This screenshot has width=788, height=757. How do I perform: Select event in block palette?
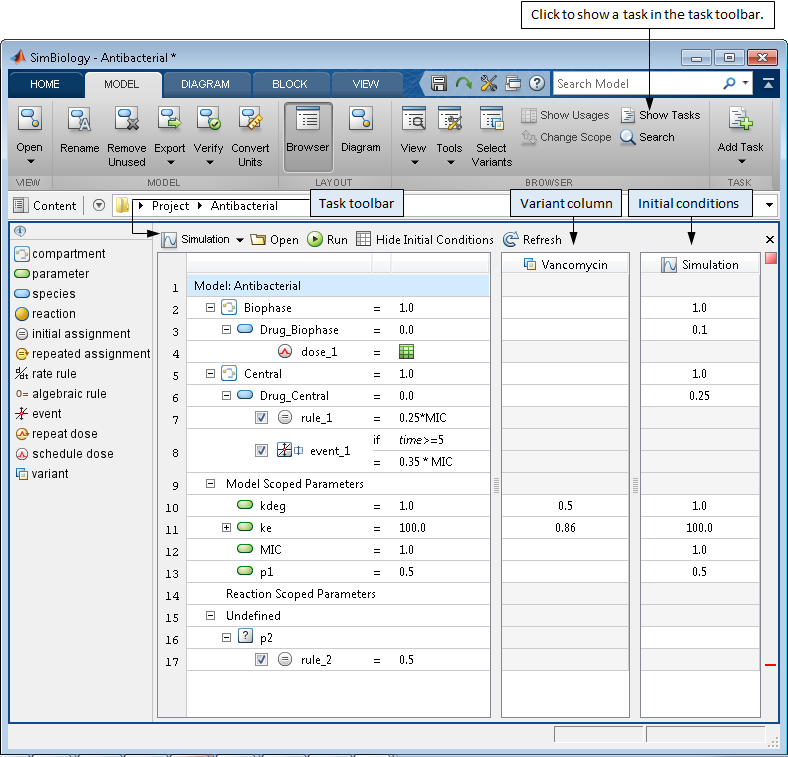tap(38, 414)
